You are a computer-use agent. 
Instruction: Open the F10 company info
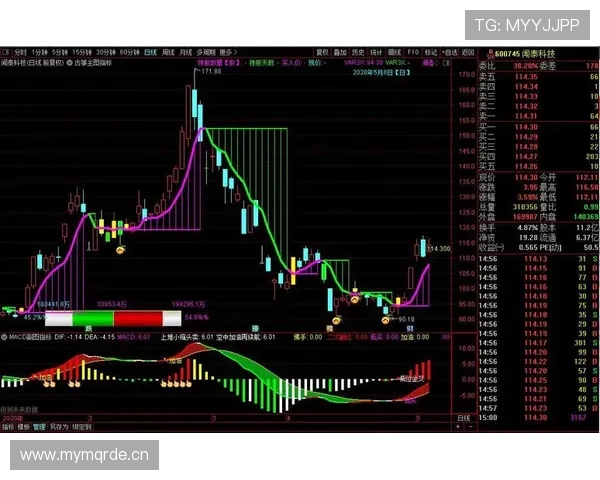[412, 52]
